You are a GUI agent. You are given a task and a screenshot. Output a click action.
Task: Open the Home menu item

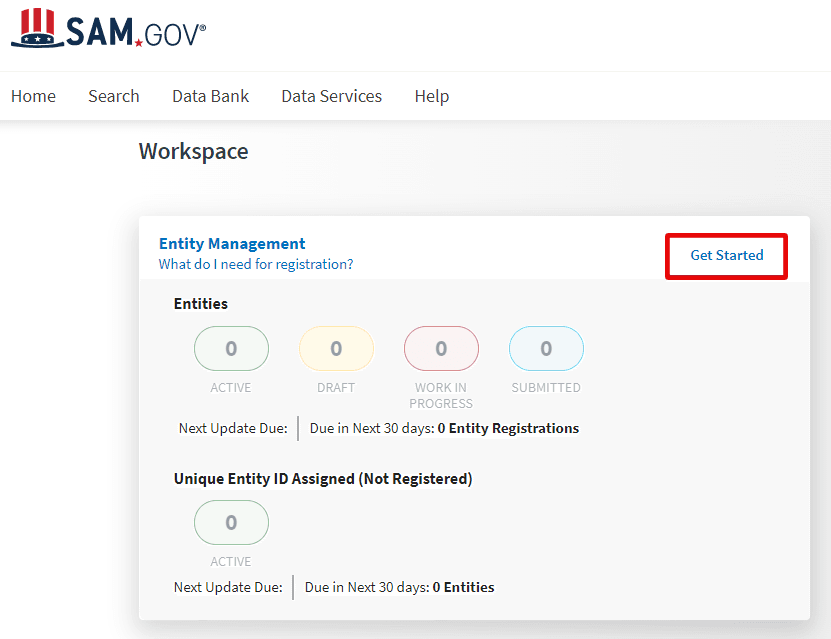pyautogui.click(x=33, y=96)
